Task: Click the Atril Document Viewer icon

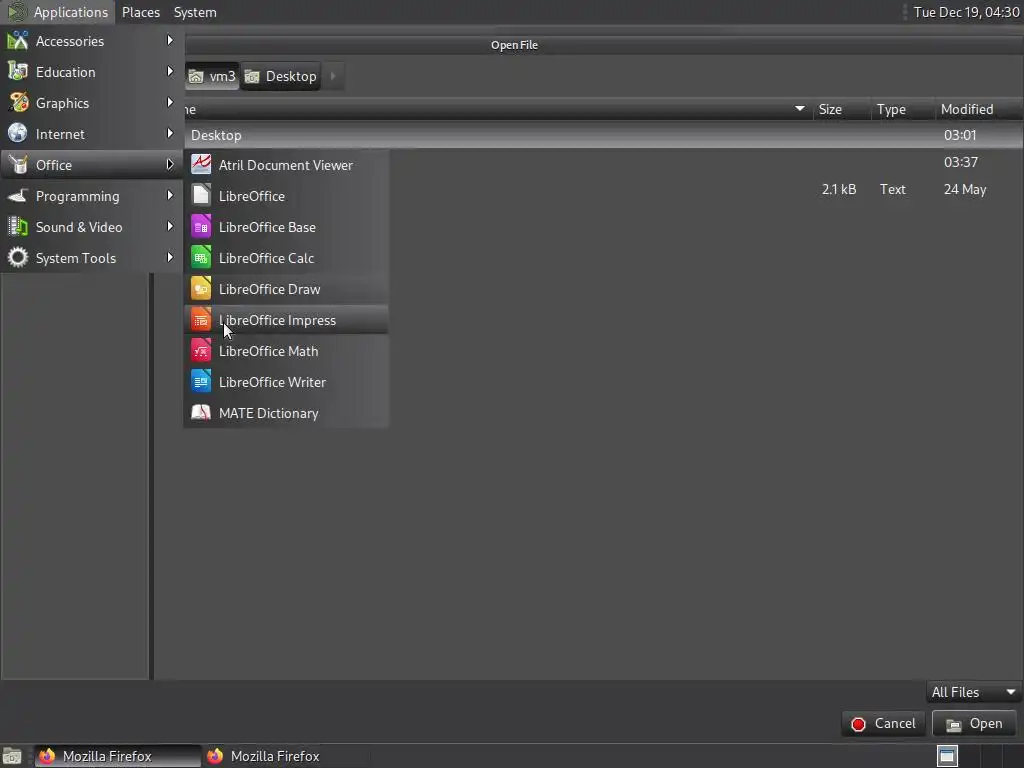Action: click(x=200, y=165)
